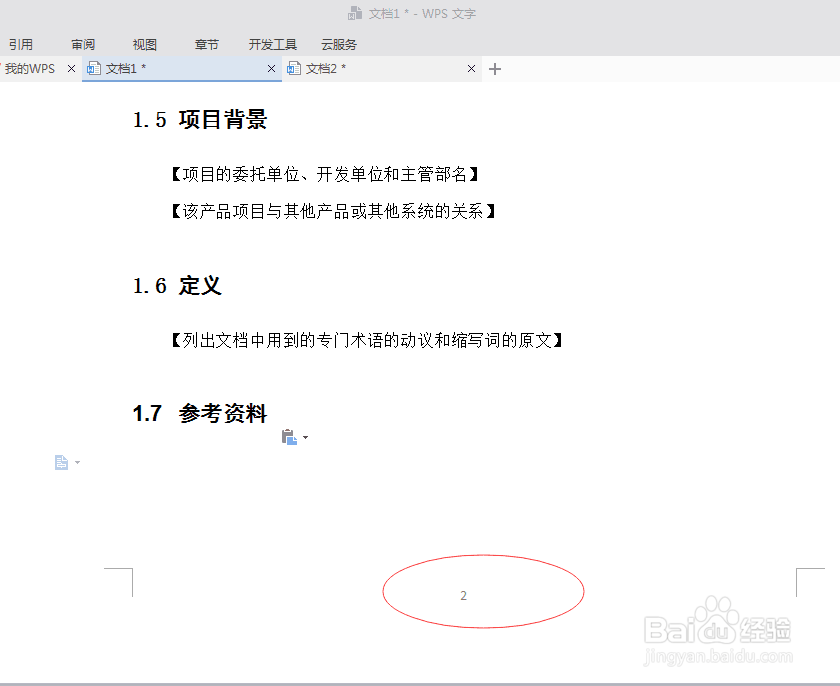
Task: Switch to the 我的WPS tab
Action: click(27, 68)
